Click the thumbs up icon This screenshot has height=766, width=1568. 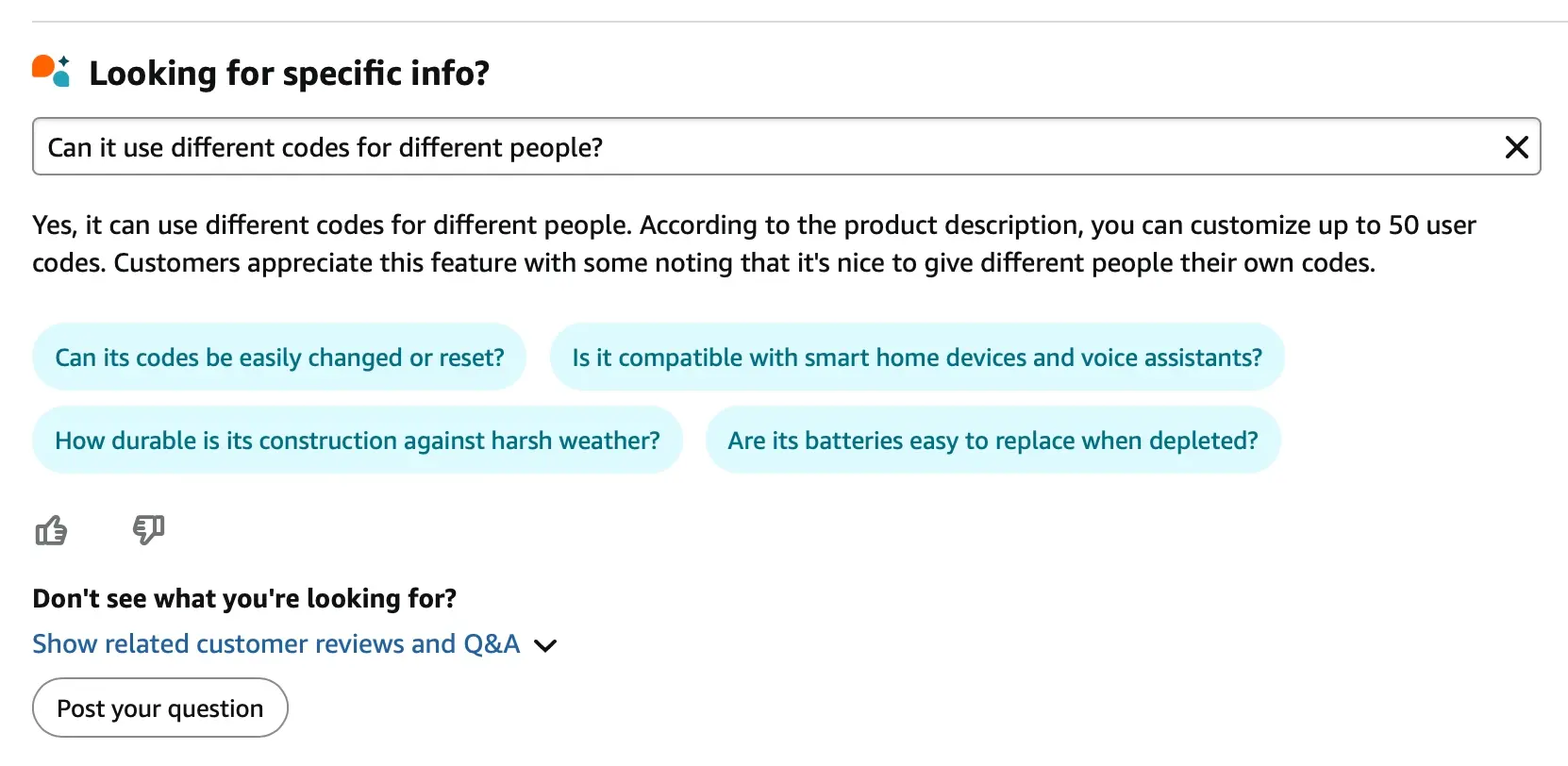pyautogui.click(x=51, y=531)
